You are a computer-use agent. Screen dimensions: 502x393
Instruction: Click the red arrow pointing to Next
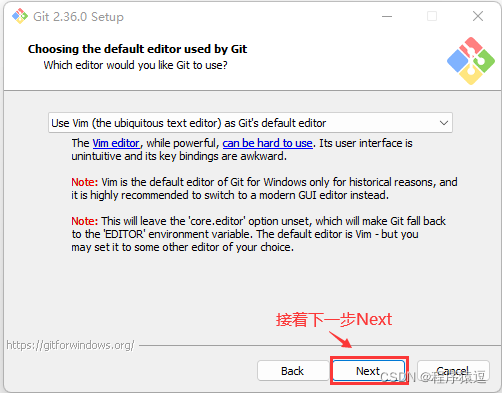click(x=340, y=339)
